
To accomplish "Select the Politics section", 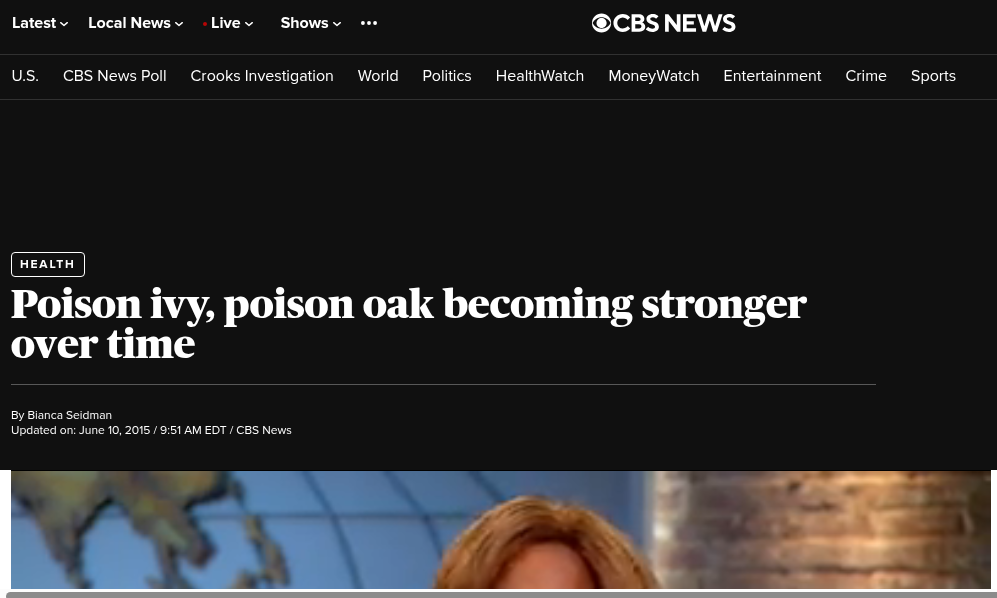I will 447,76.
